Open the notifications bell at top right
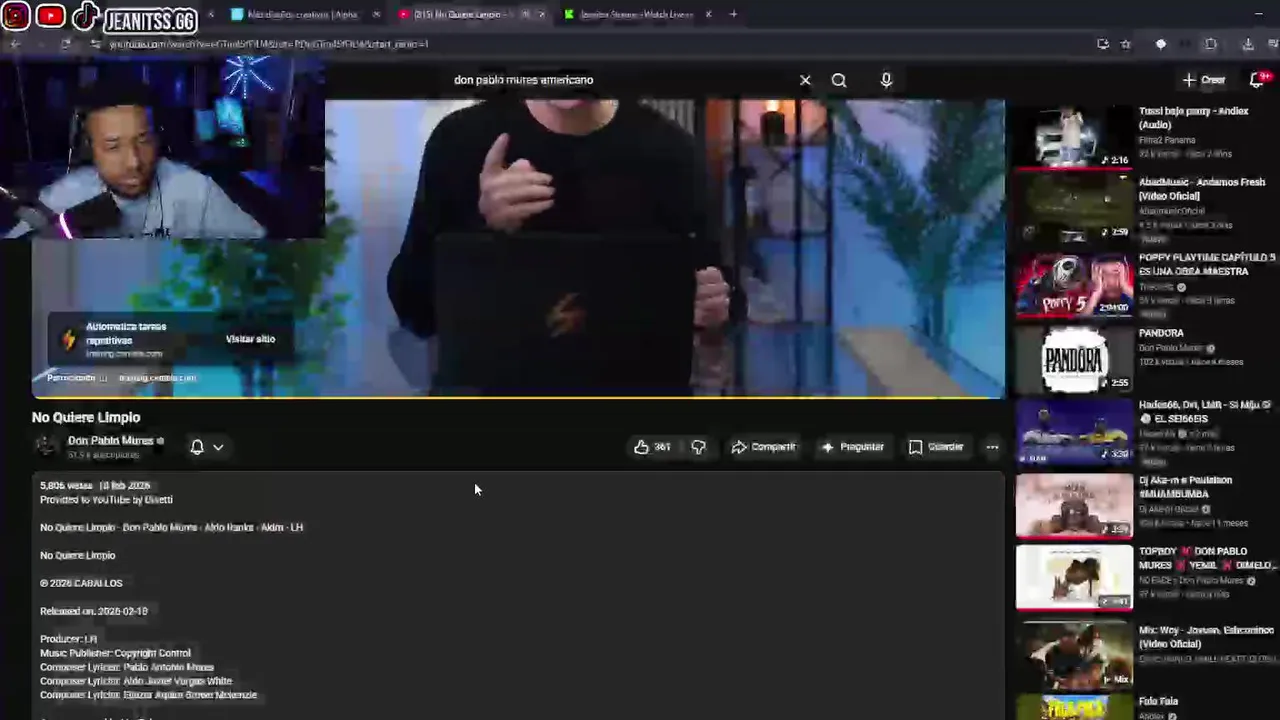 click(1259, 80)
